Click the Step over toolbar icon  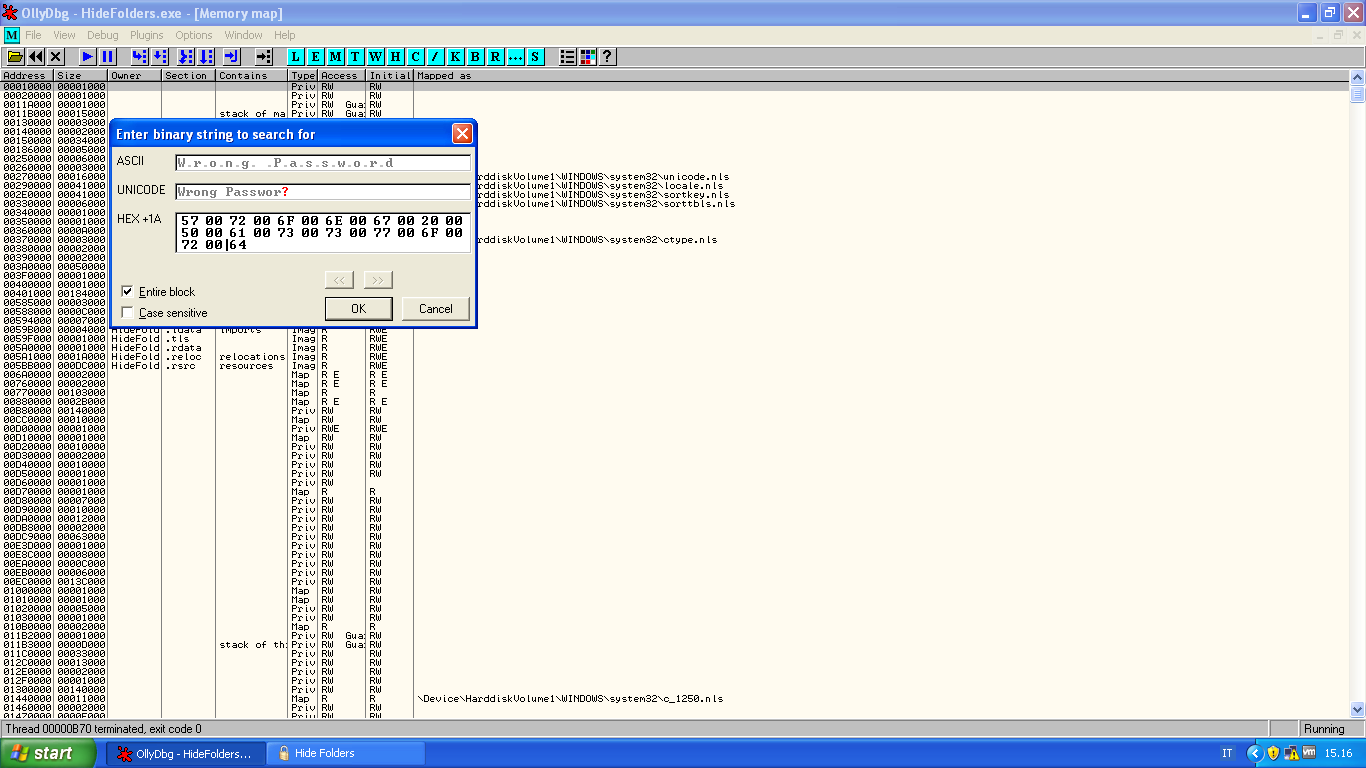[160, 57]
